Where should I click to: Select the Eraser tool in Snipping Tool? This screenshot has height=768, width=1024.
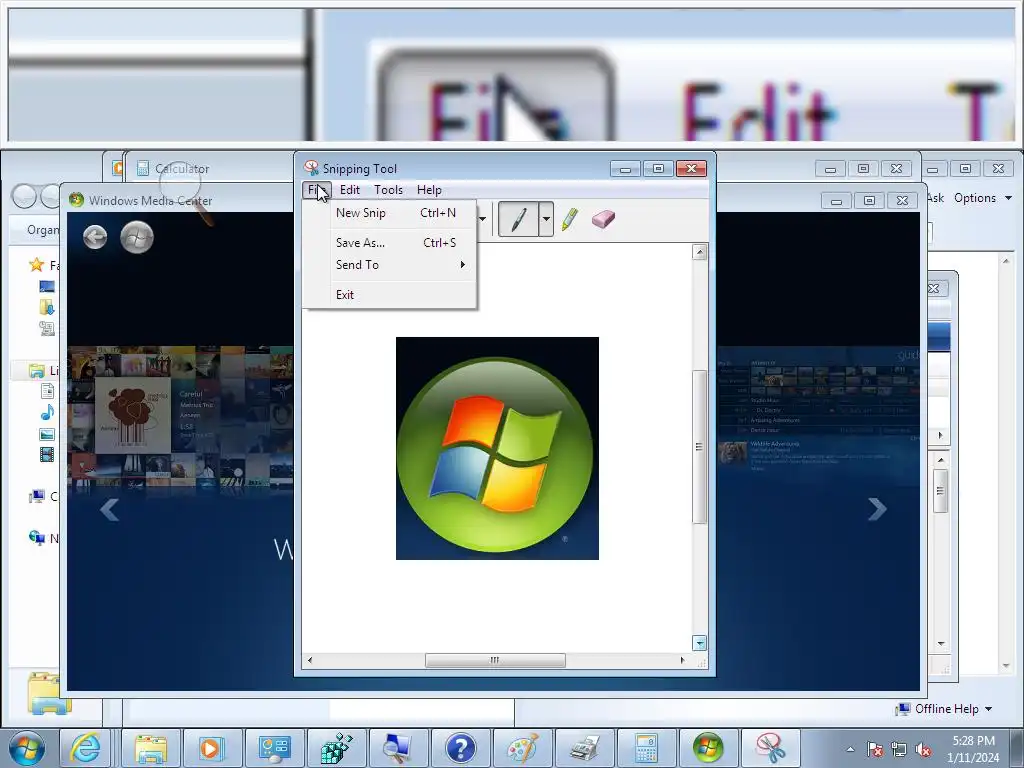pos(603,219)
